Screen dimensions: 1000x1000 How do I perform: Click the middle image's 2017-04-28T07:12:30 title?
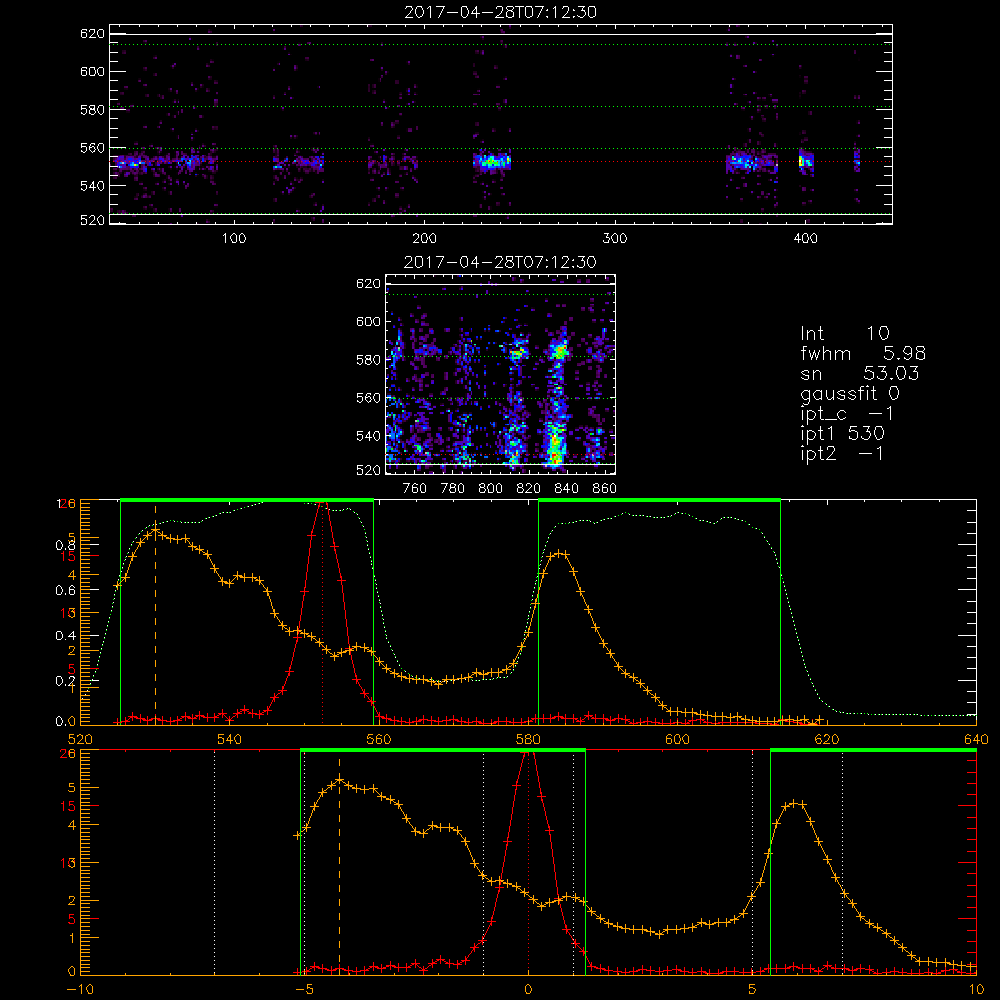(x=500, y=262)
